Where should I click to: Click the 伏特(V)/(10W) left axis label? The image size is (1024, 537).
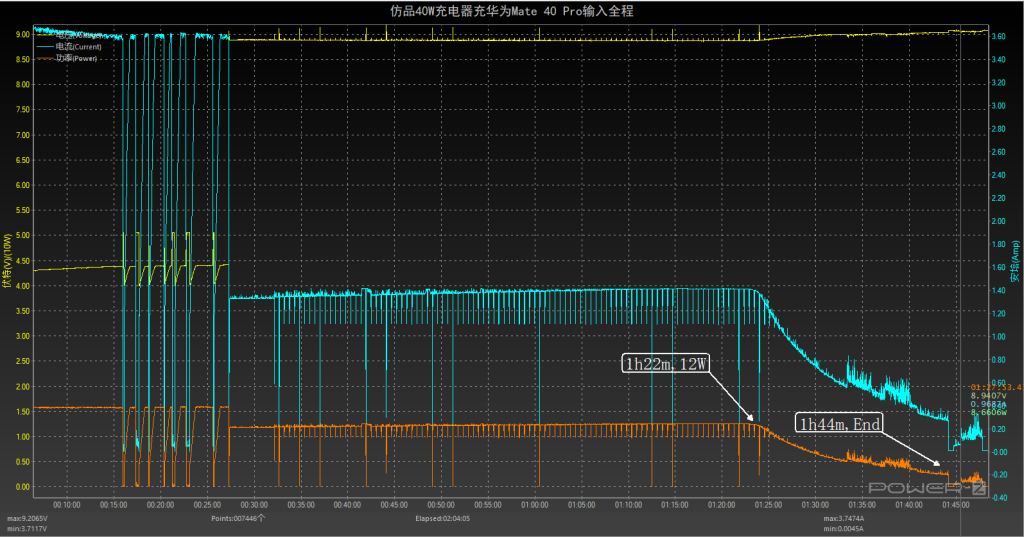7,261
